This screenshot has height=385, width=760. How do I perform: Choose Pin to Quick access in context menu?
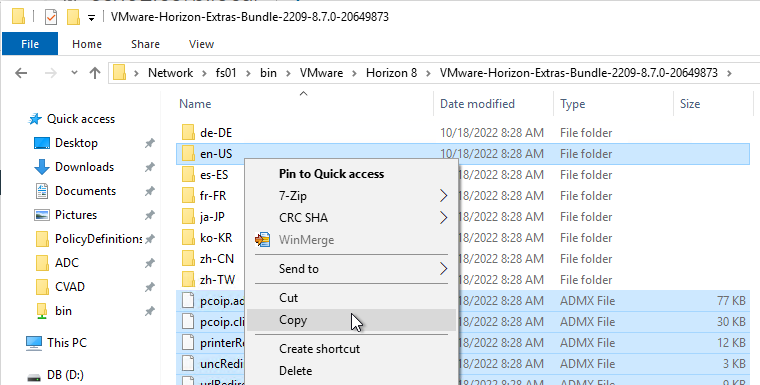click(332, 174)
